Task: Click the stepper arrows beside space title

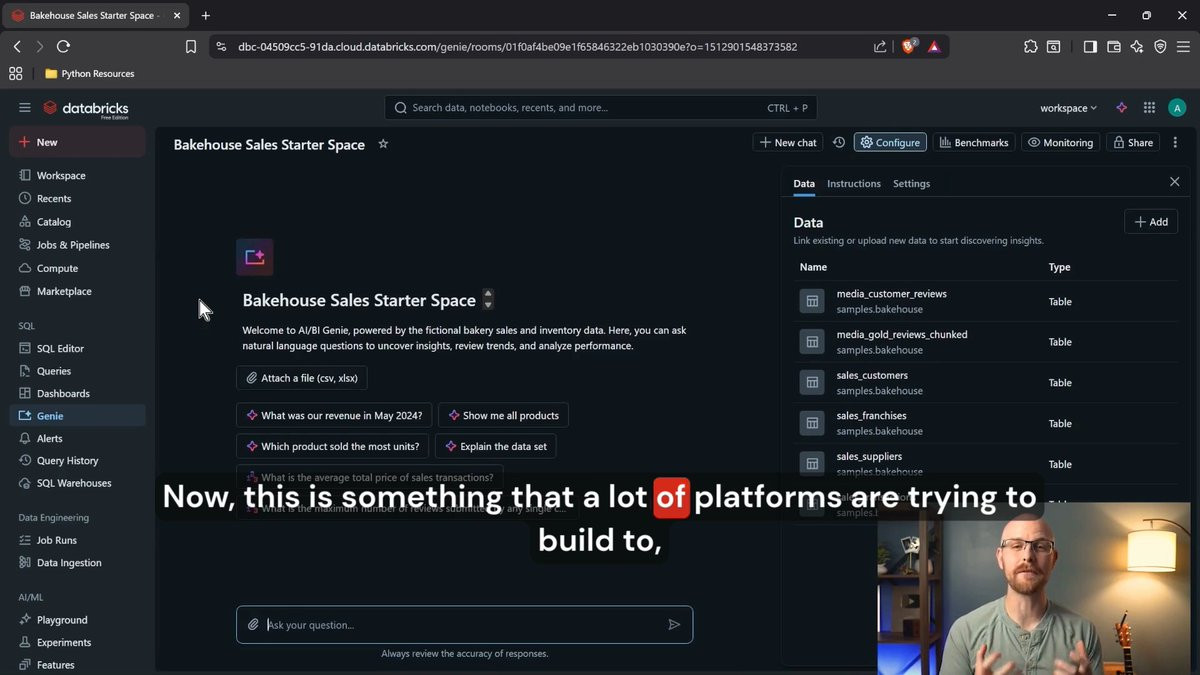Action: 488,300
